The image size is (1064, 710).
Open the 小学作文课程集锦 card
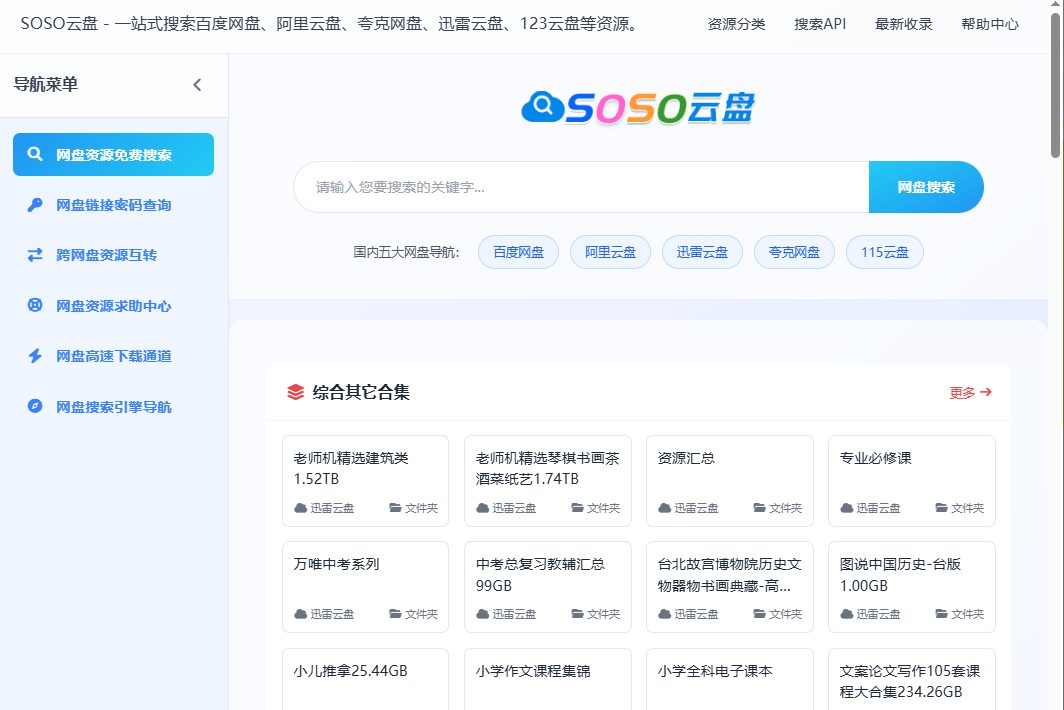tap(548, 679)
